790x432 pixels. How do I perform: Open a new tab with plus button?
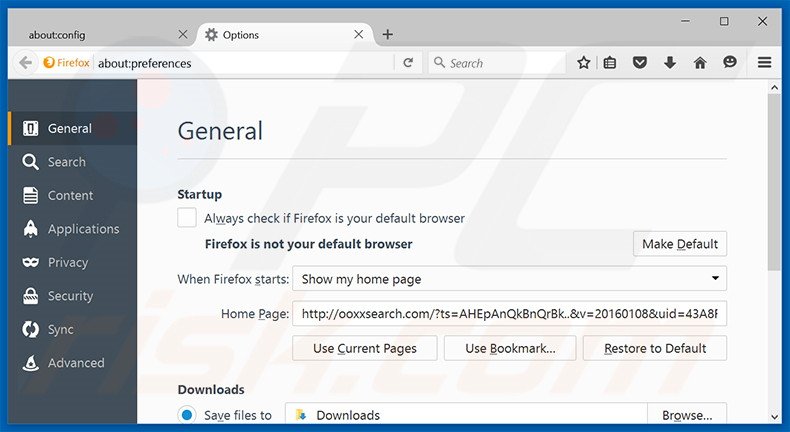(x=387, y=34)
